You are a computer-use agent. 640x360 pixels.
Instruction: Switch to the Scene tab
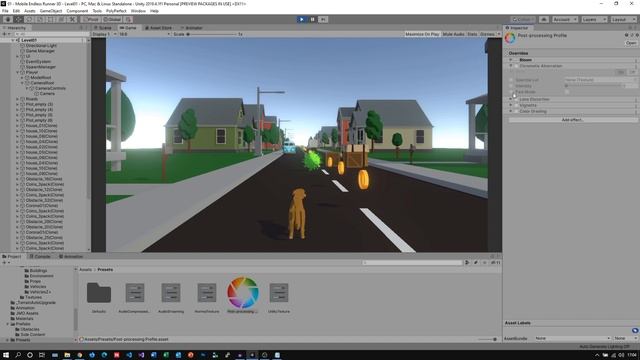point(103,28)
